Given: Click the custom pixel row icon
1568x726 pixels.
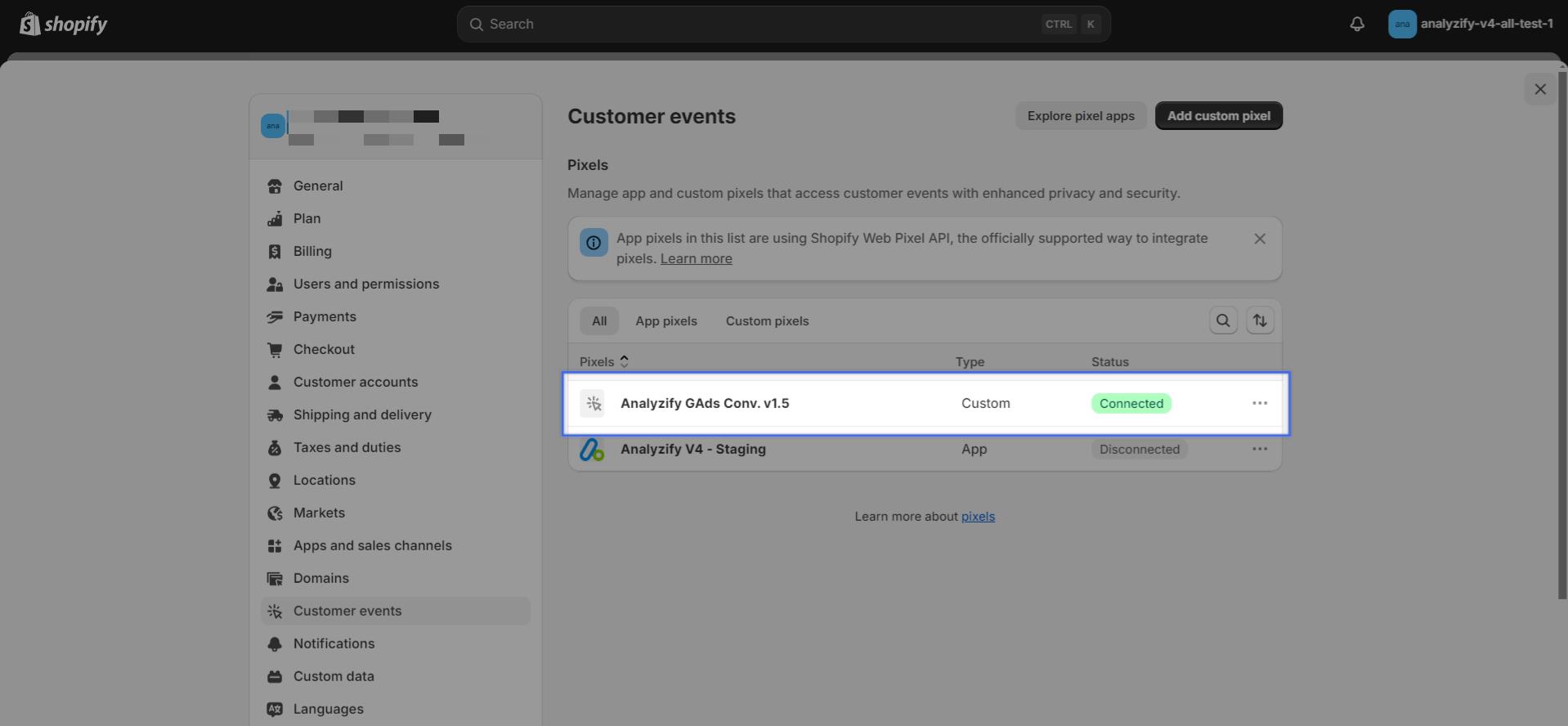Looking at the screenshot, I should click(593, 403).
